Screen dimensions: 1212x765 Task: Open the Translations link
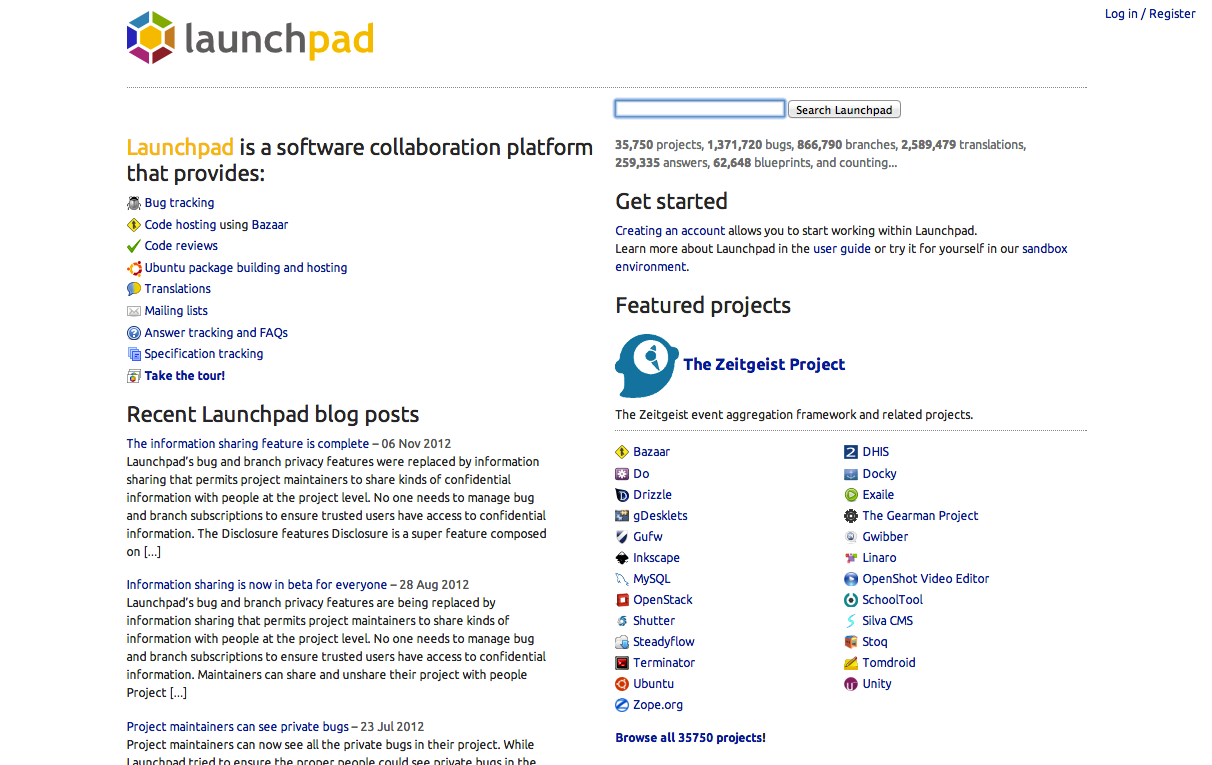tap(178, 289)
